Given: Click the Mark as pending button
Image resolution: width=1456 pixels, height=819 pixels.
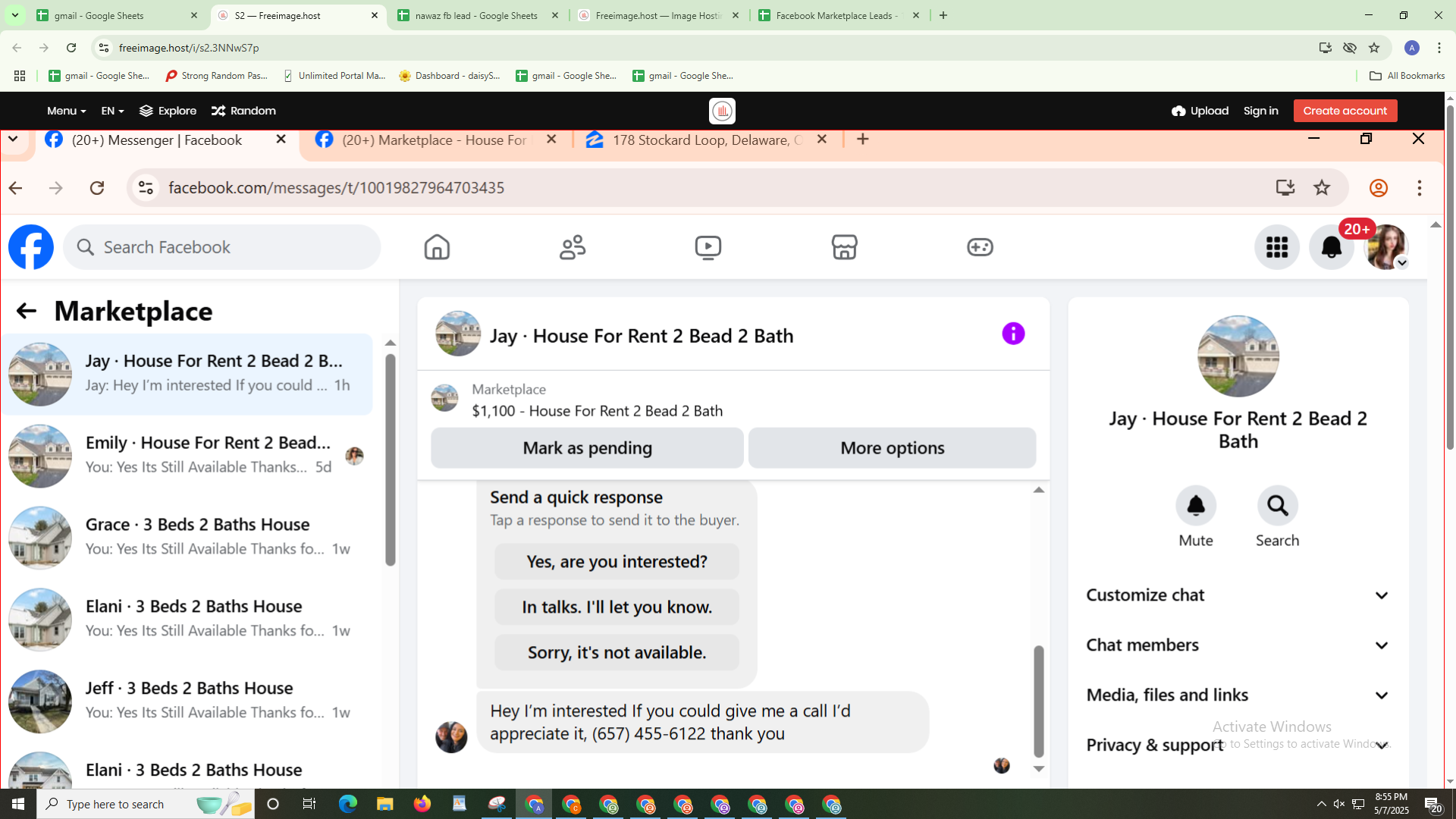Looking at the screenshot, I should click(x=587, y=448).
